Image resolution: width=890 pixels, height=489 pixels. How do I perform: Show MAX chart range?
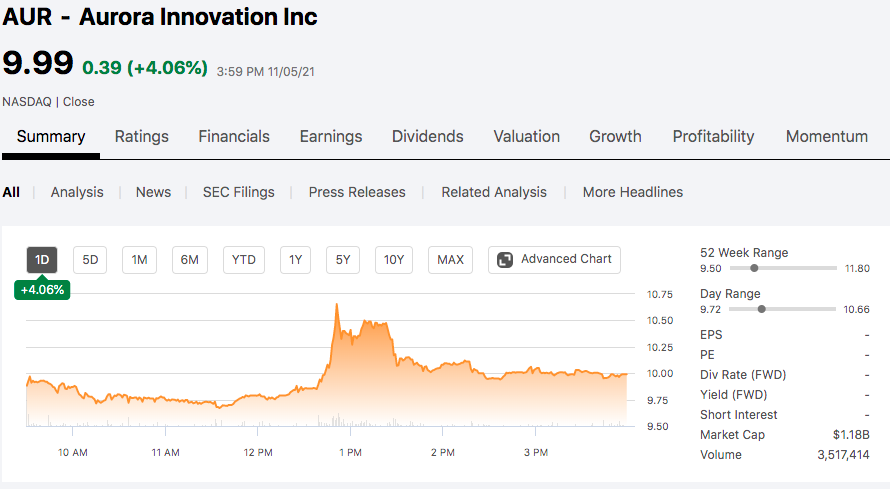pos(450,260)
